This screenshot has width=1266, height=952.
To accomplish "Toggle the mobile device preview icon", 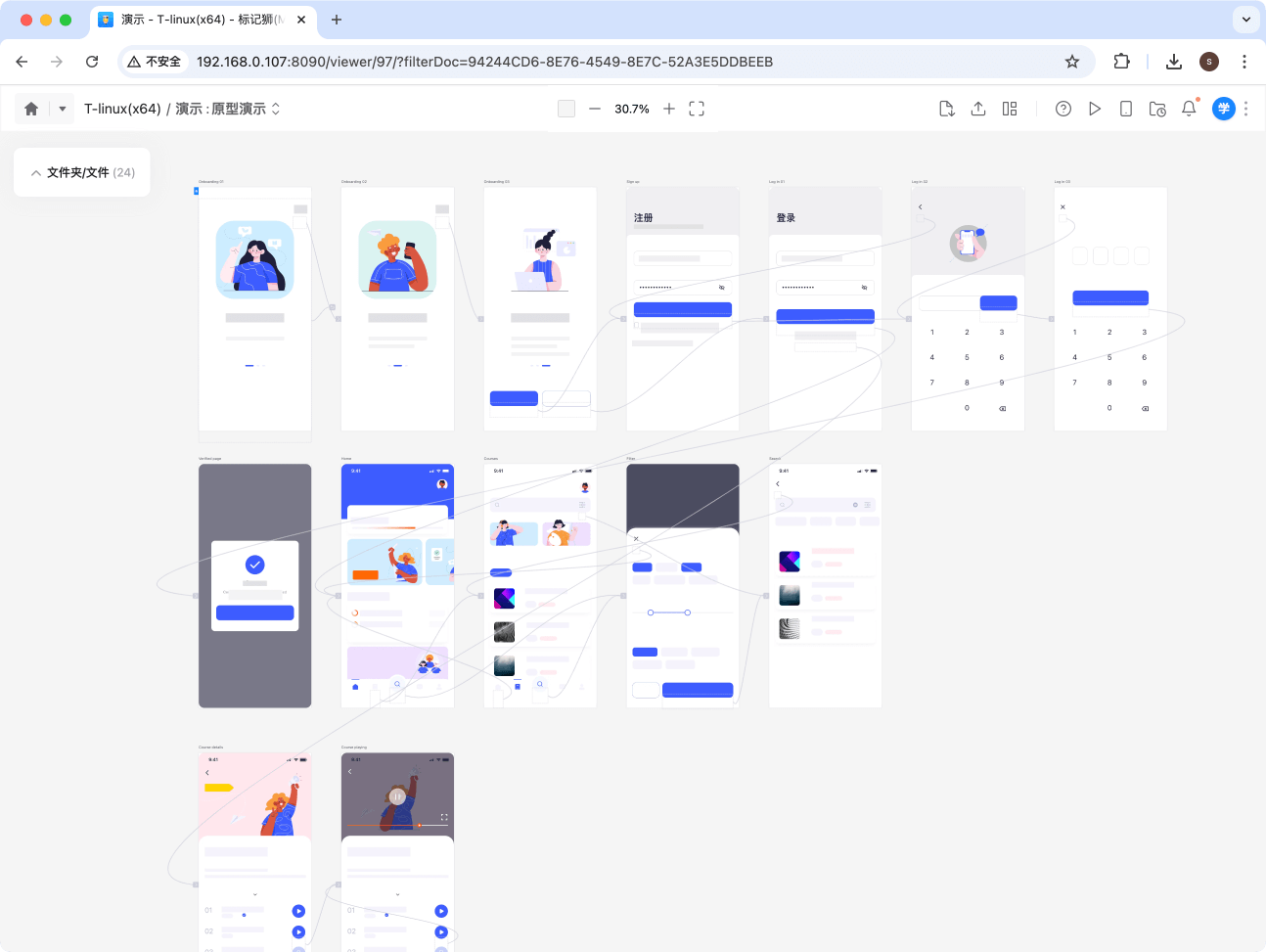I will 1126,109.
